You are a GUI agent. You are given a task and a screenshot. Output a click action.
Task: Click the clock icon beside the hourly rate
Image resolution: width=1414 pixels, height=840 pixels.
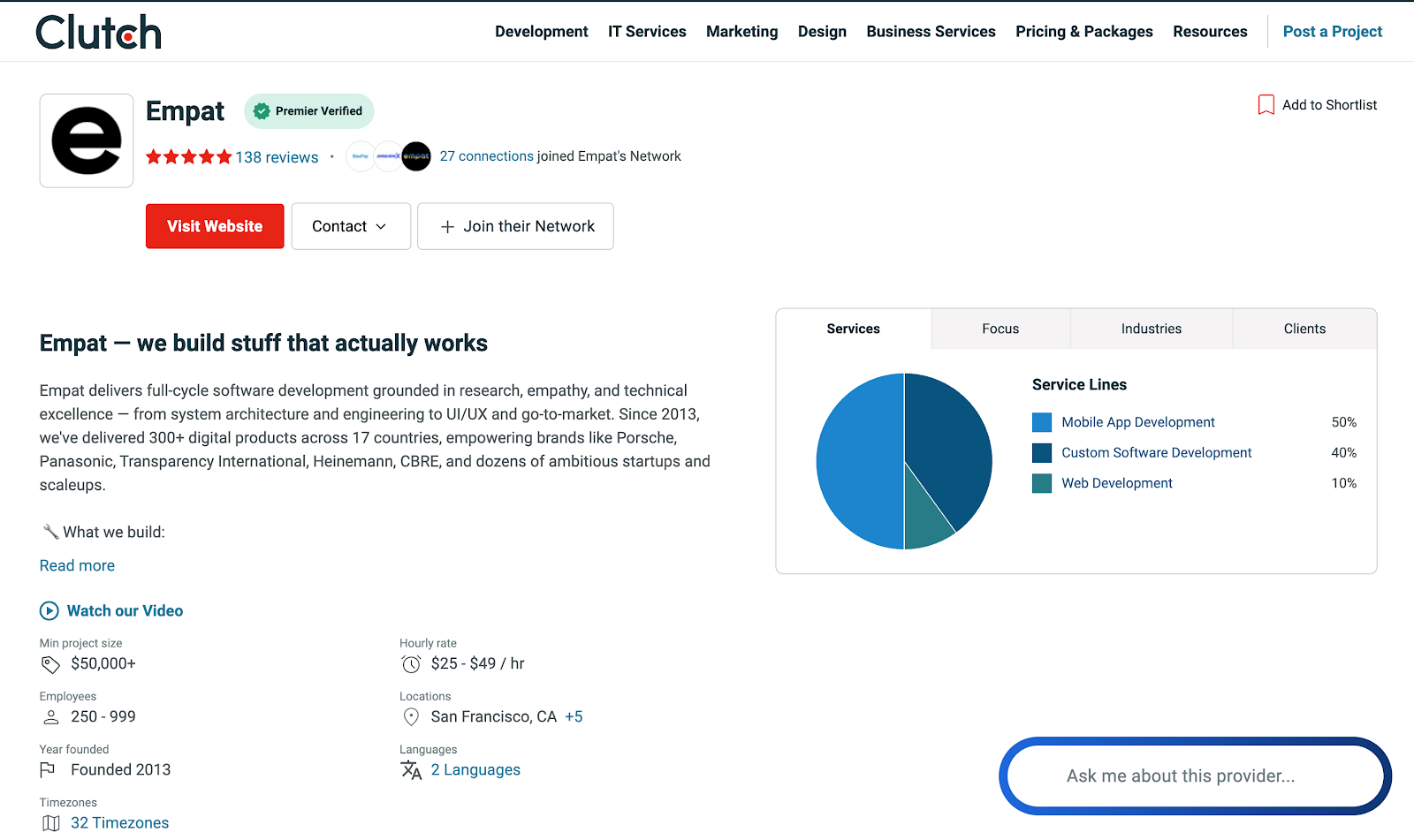[x=410, y=663]
